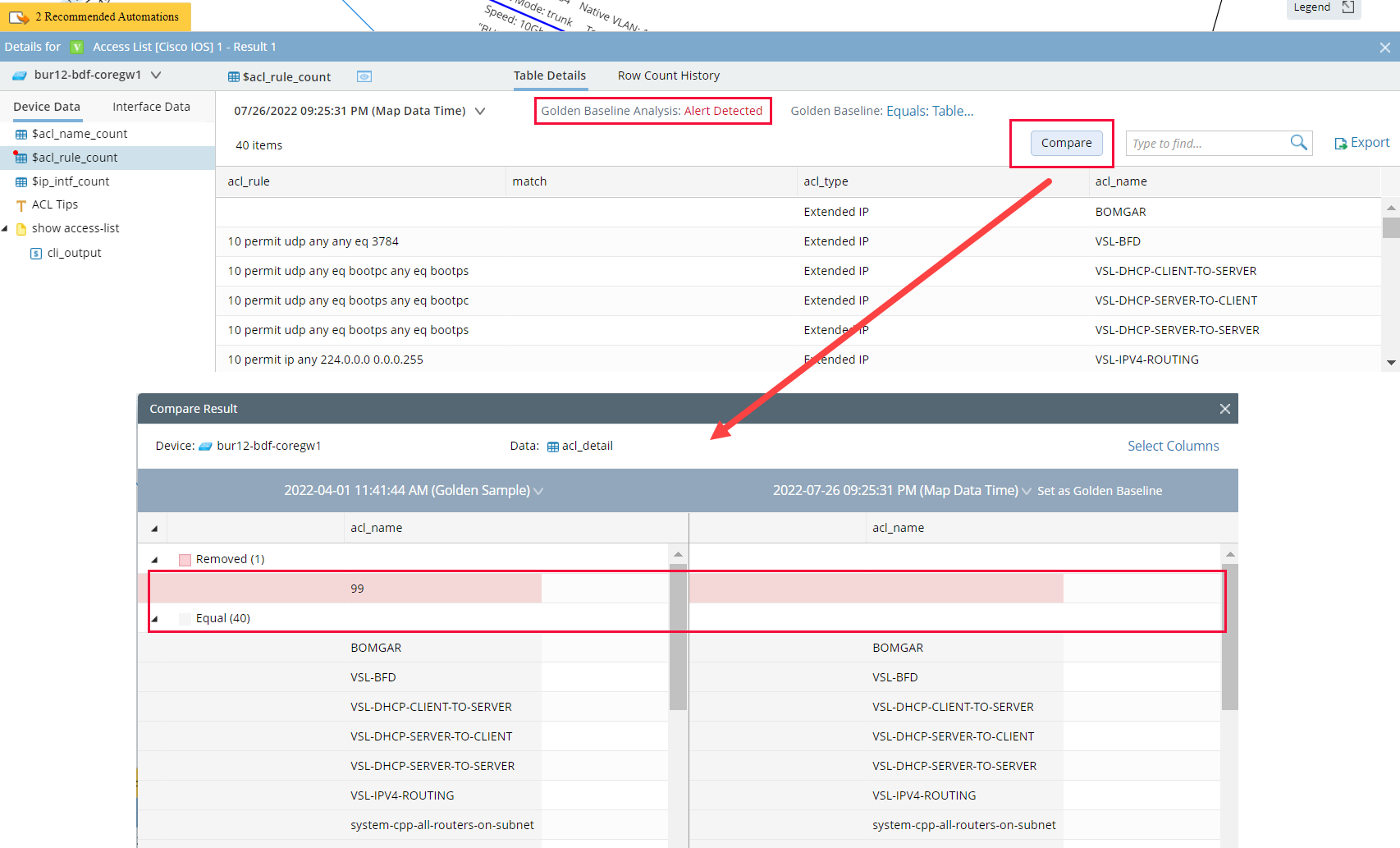Focus the Type to find search field
Image resolution: width=1400 pixels, height=848 pixels.
click(x=1206, y=144)
